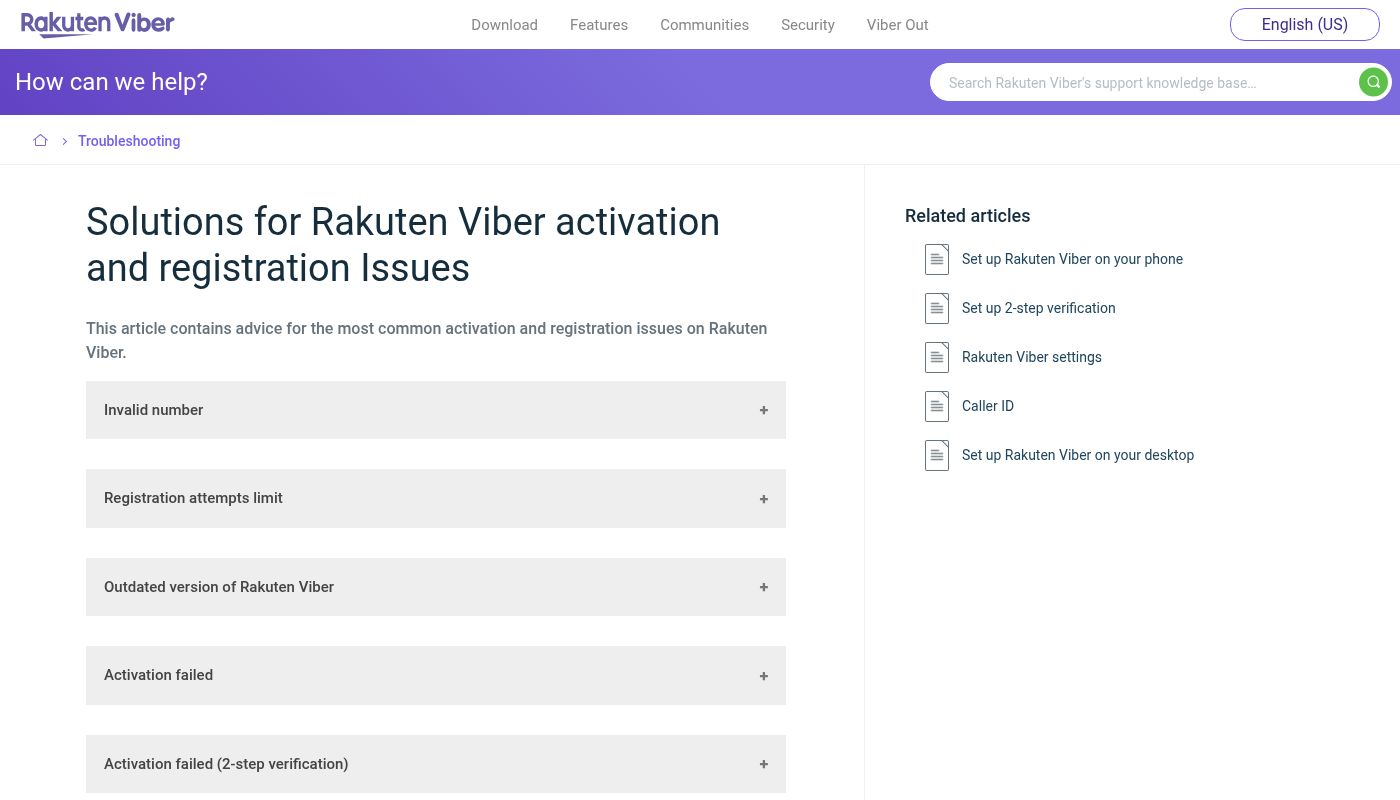This screenshot has height=800, width=1400.
Task: Click the green search icon button
Action: [1373, 82]
